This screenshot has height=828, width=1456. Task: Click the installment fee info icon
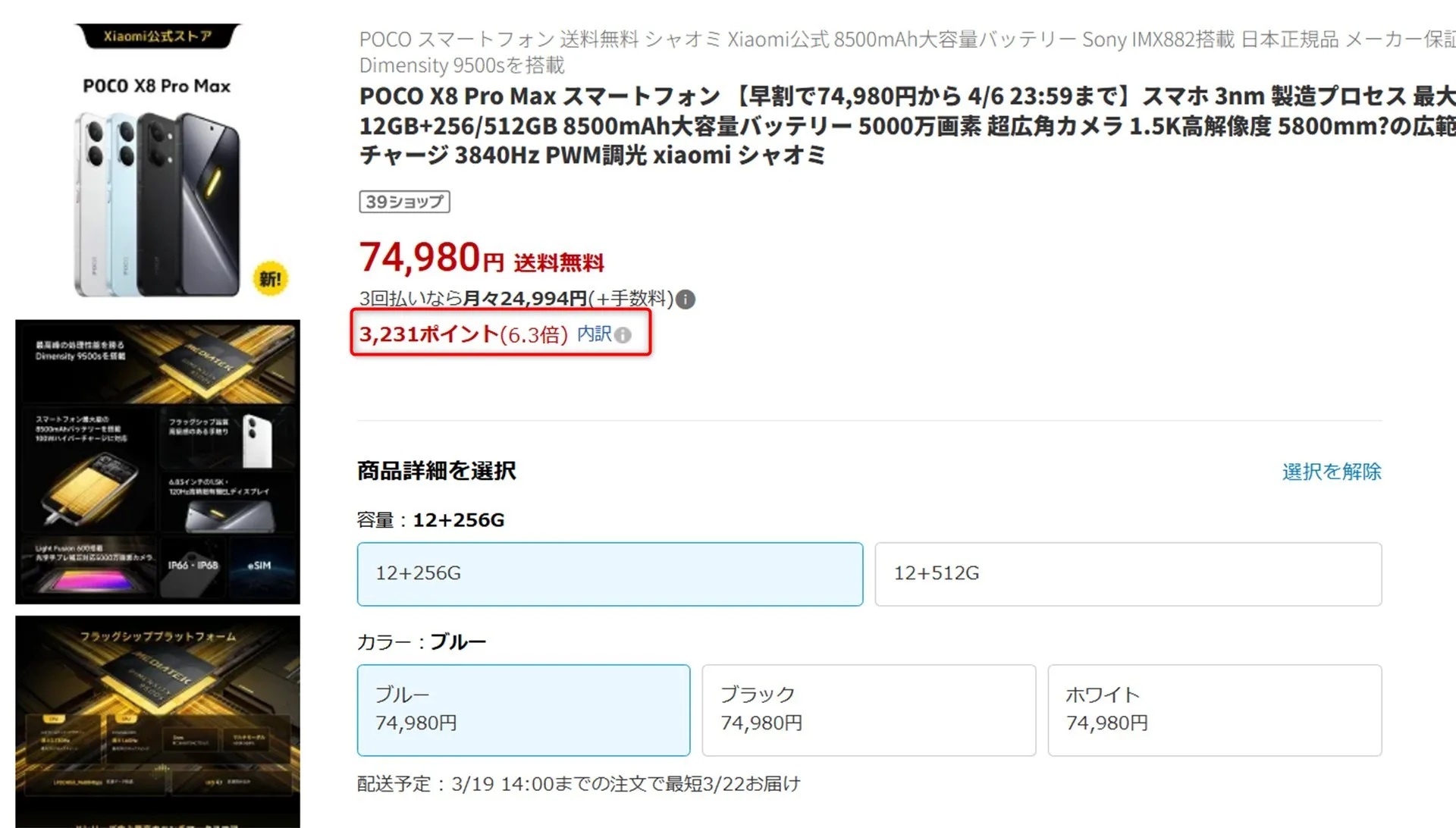click(x=685, y=300)
